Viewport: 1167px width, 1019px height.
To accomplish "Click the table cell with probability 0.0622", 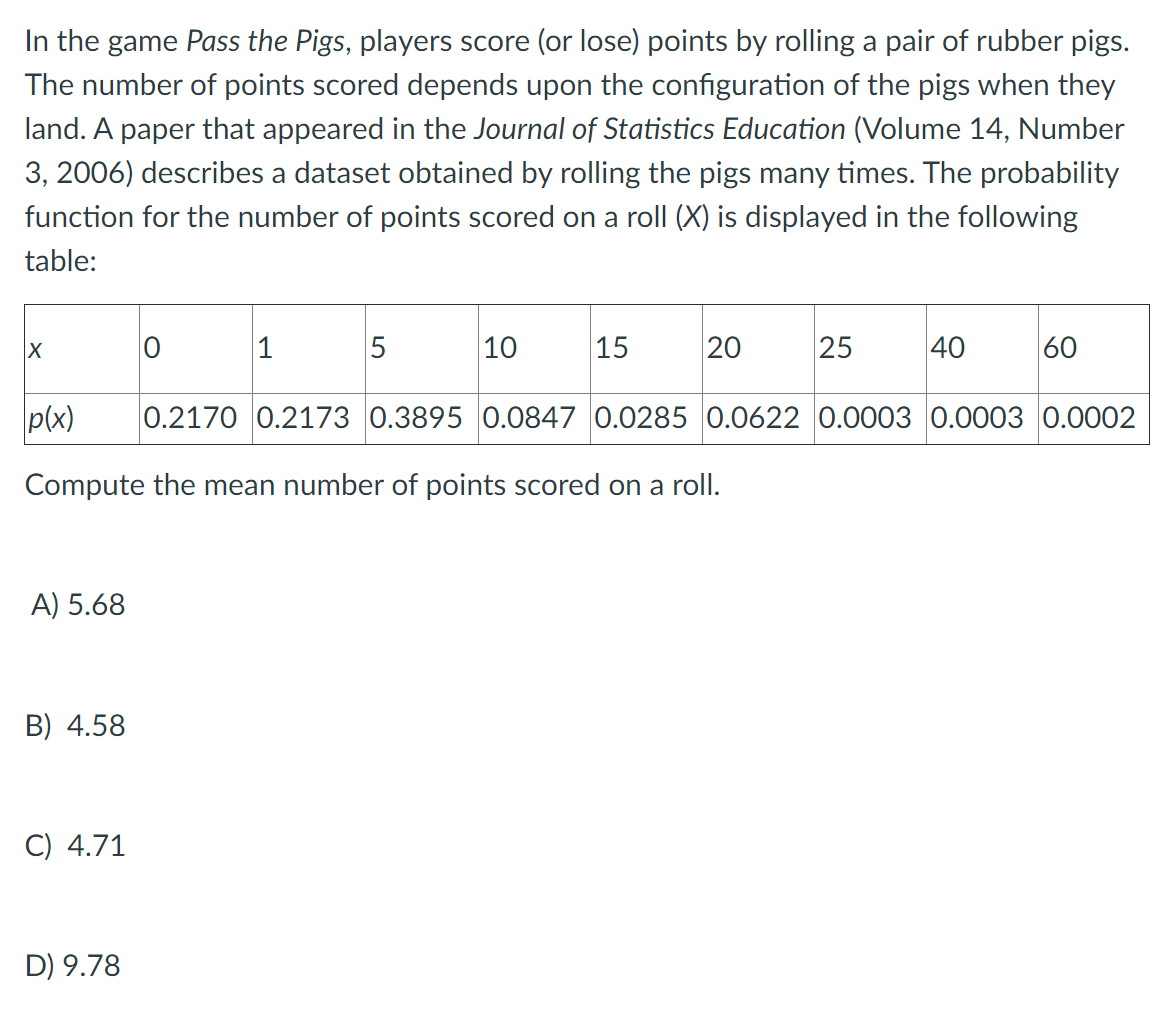I will click(x=758, y=418).
